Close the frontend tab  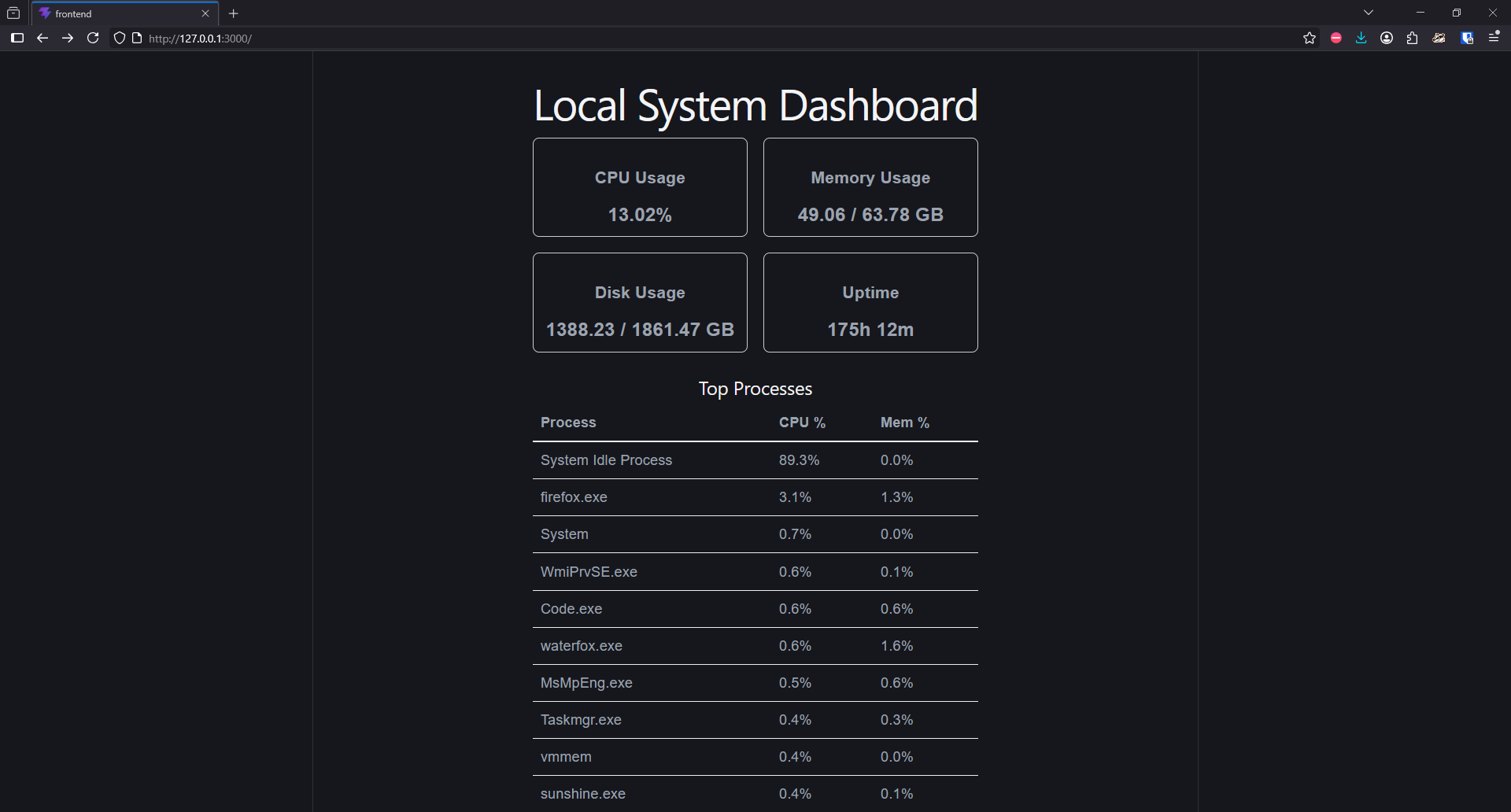click(205, 13)
